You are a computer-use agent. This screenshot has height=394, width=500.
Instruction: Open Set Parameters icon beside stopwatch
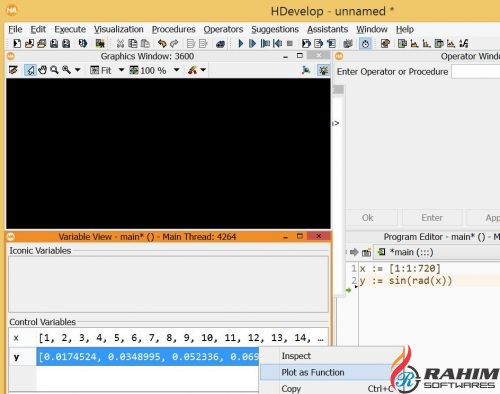pyautogui.click(x=385, y=43)
